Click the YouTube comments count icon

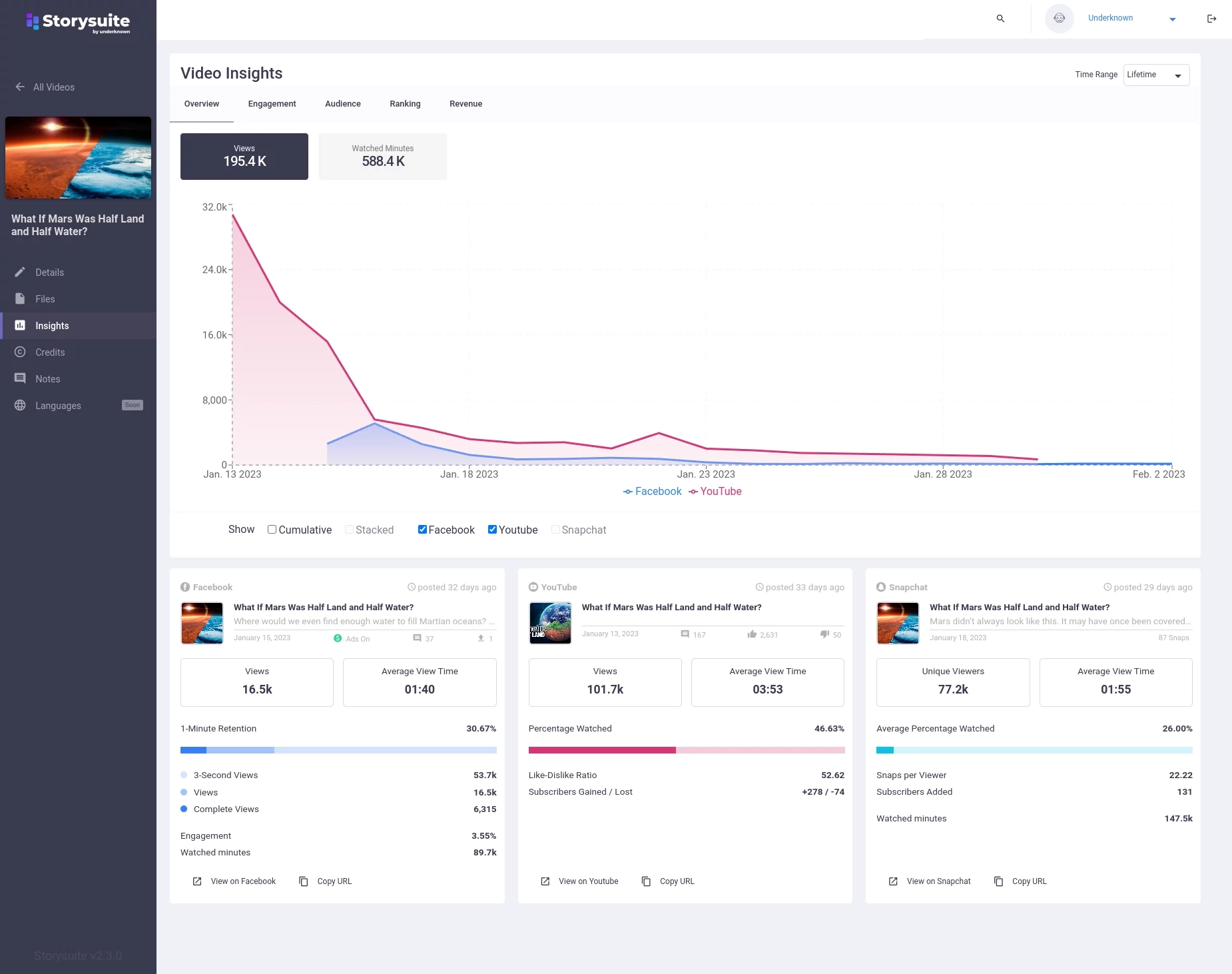point(685,634)
